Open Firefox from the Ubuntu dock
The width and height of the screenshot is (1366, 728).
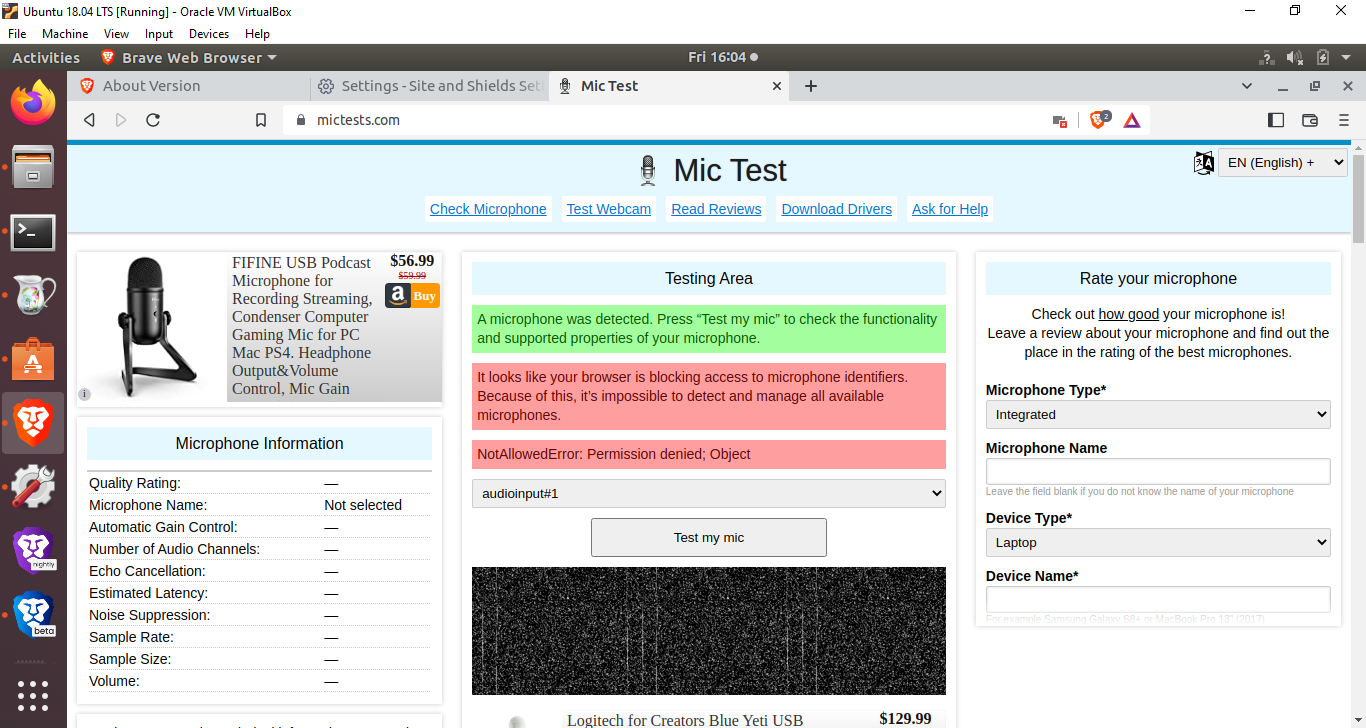coord(33,102)
